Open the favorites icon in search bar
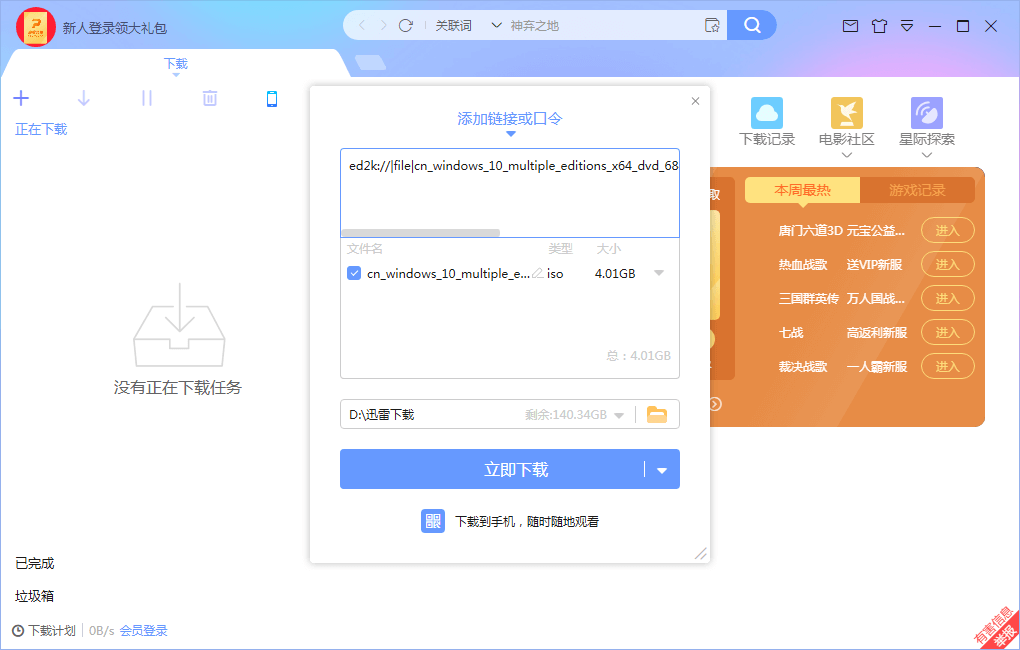The image size is (1020, 650). 712,25
